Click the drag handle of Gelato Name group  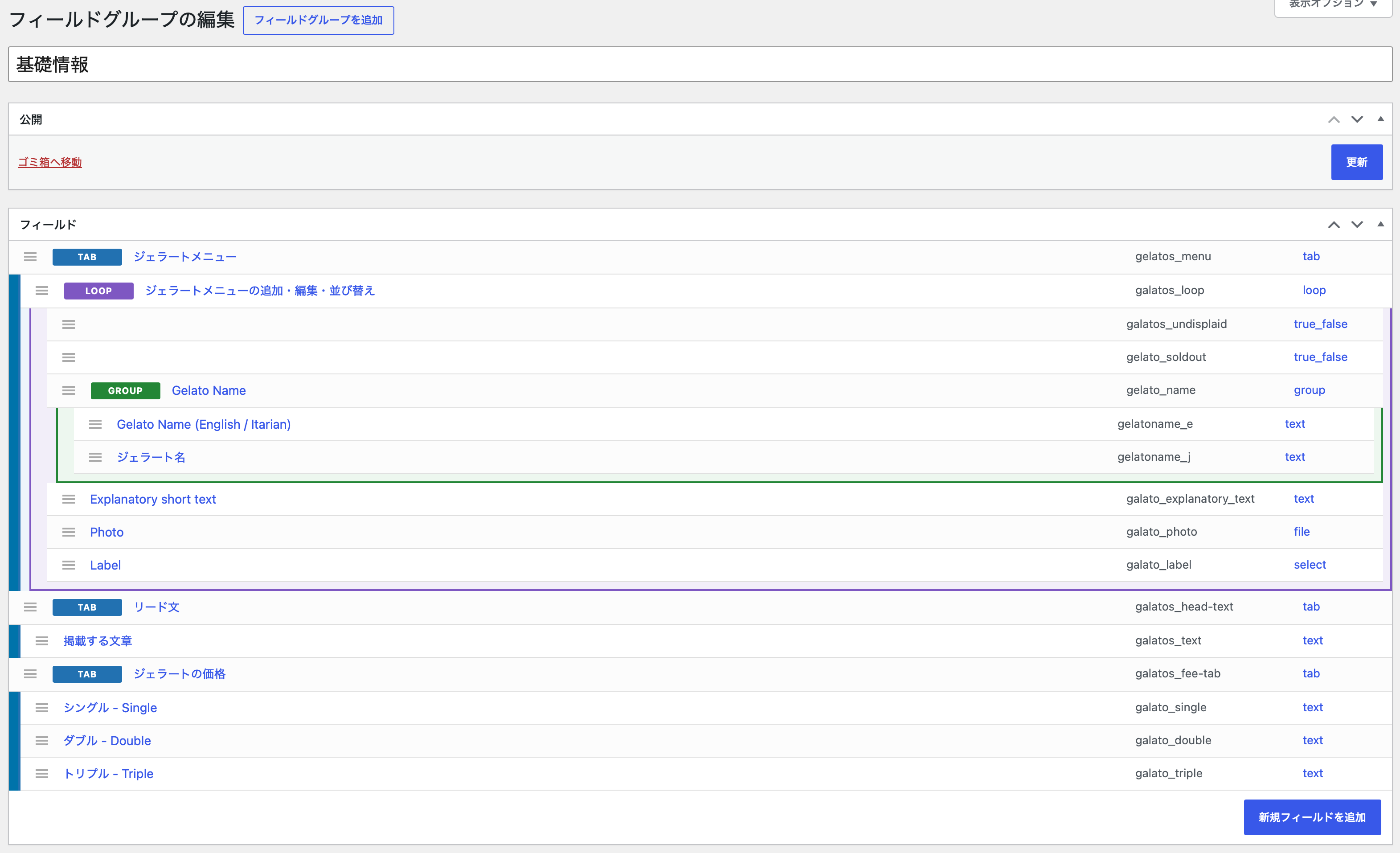tap(69, 390)
